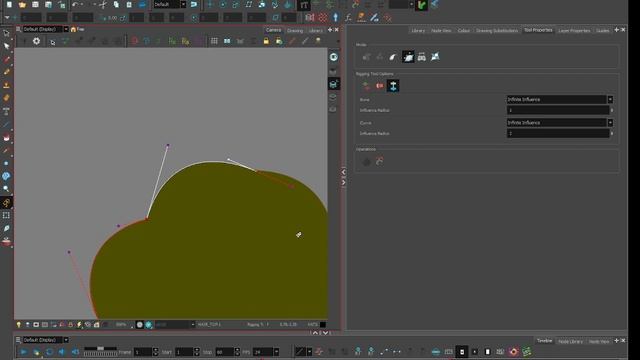Toggle the first rigging tool option icon

coord(366,86)
